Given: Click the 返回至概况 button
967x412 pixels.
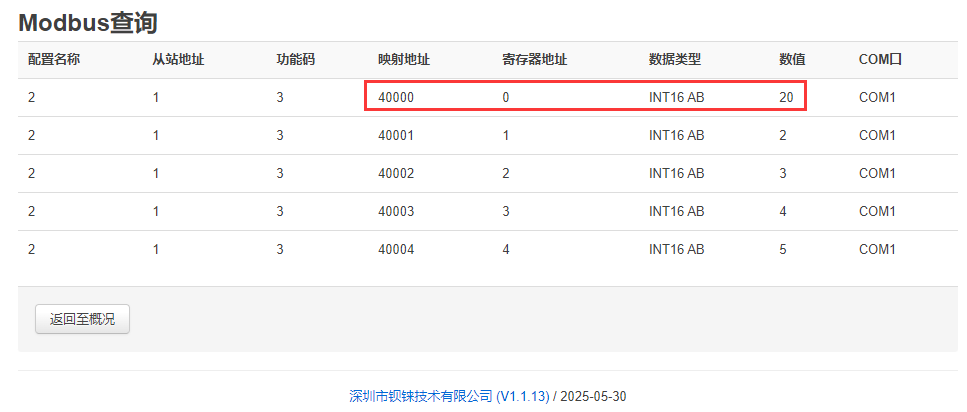Looking at the screenshot, I should pos(83,319).
